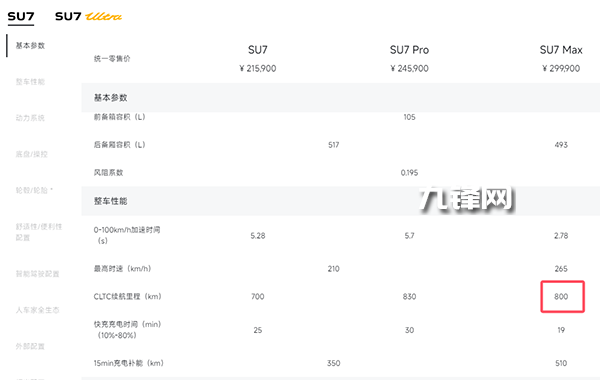Viewport: 600px width, 380px height.
Task: Click the ¥299,900 price for SU7 Max
Action: pyautogui.click(x=561, y=68)
